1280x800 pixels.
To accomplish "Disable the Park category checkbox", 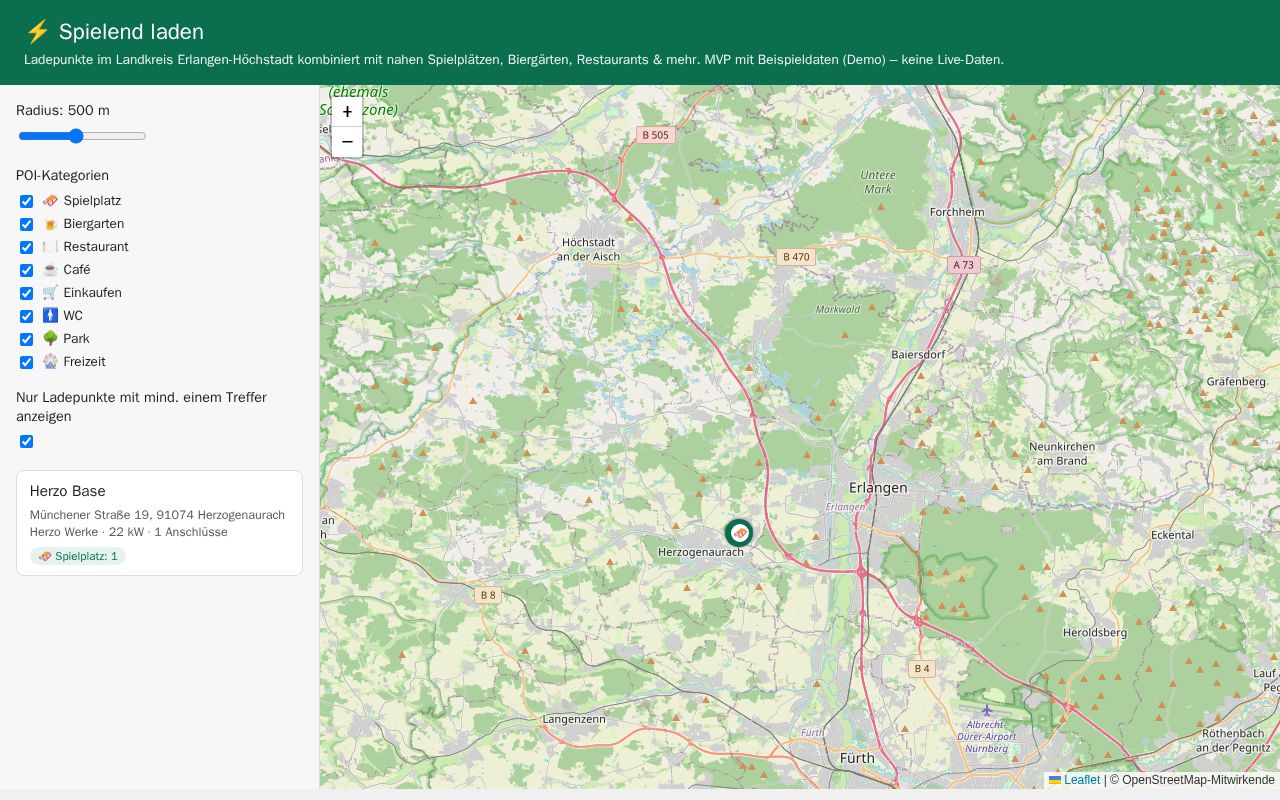I will (x=27, y=339).
